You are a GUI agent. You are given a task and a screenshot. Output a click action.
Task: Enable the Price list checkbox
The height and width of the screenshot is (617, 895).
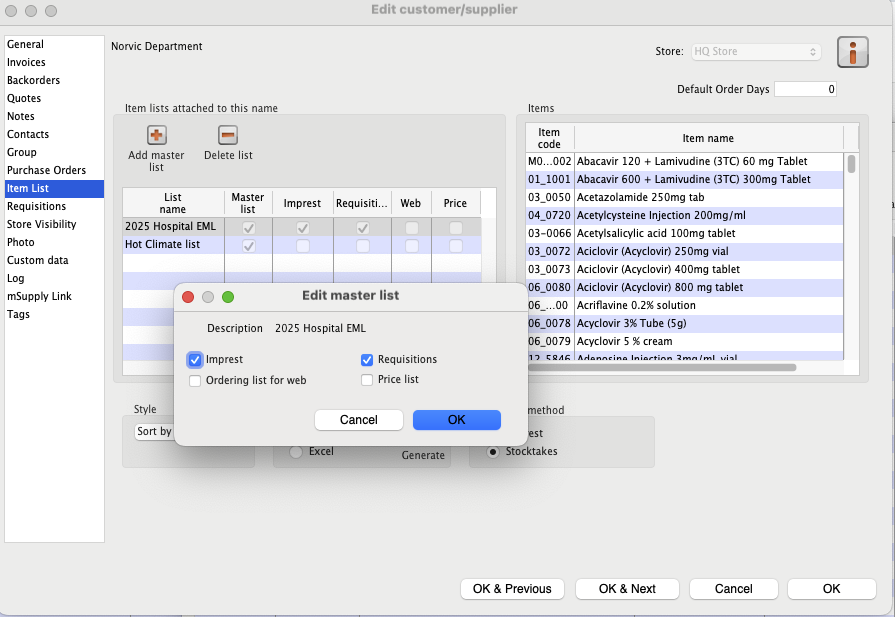[367, 380]
